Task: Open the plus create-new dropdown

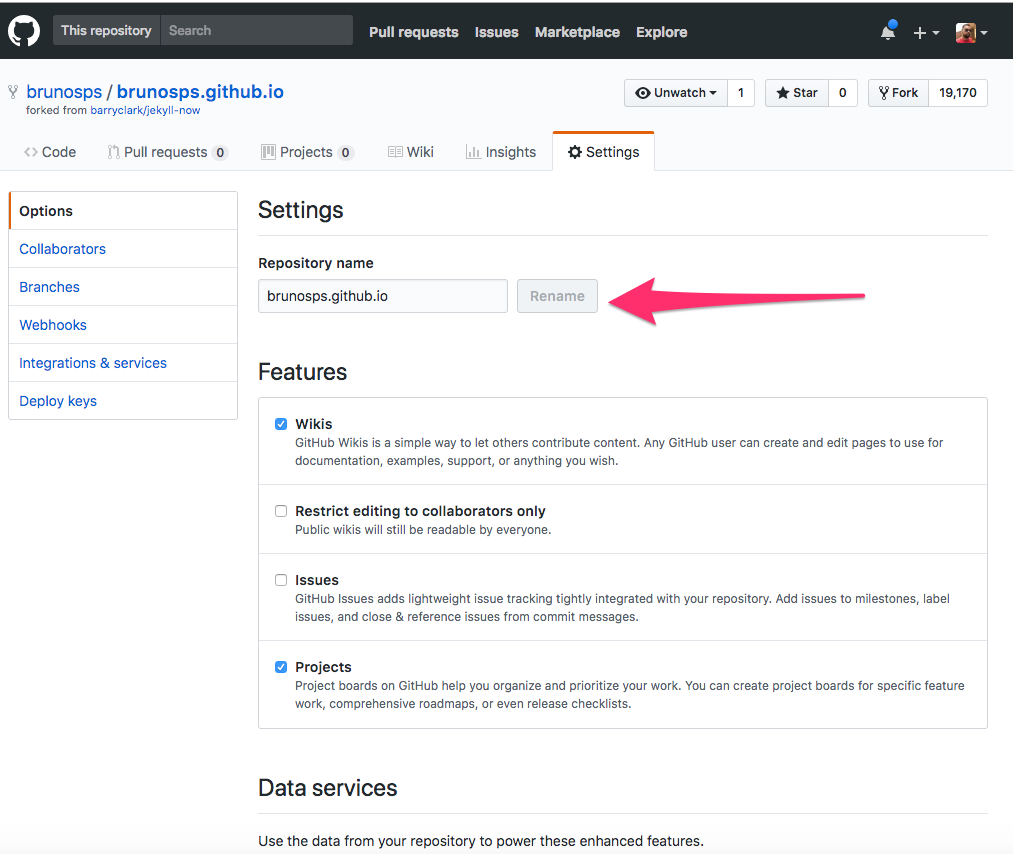Action: tap(925, 32)
